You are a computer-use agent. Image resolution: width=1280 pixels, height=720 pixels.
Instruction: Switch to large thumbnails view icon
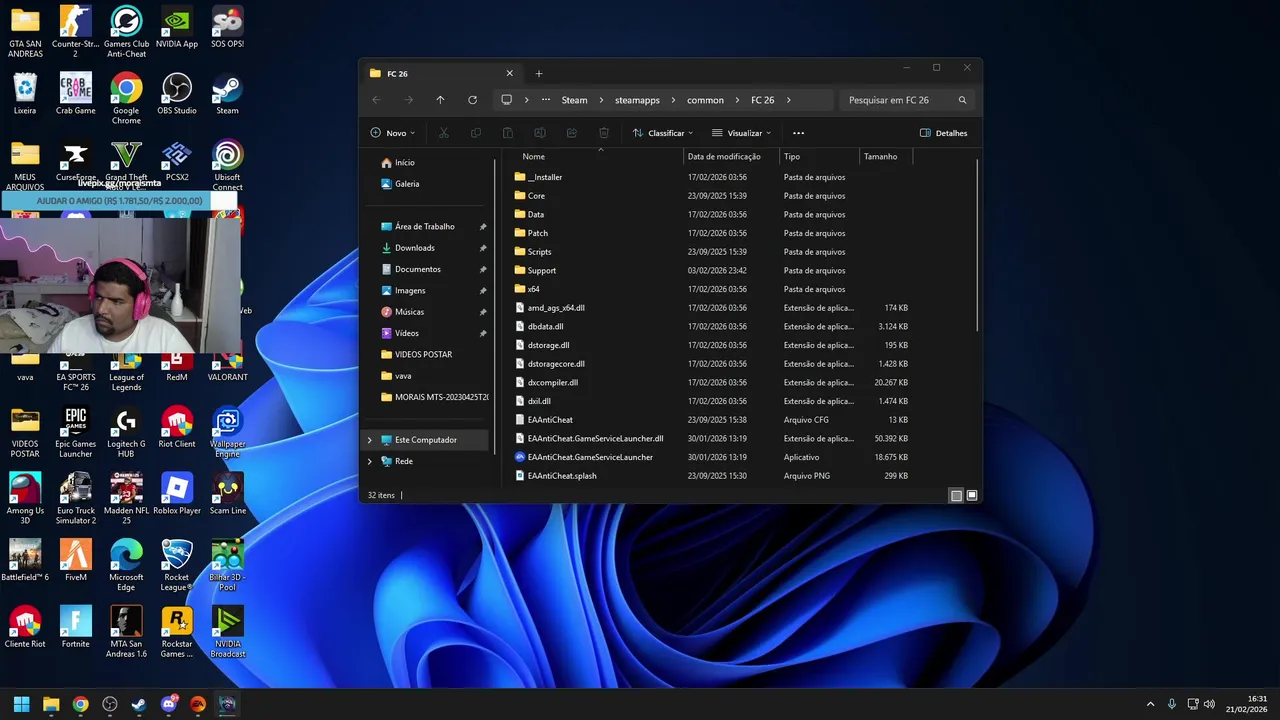(x=972, y=495)
